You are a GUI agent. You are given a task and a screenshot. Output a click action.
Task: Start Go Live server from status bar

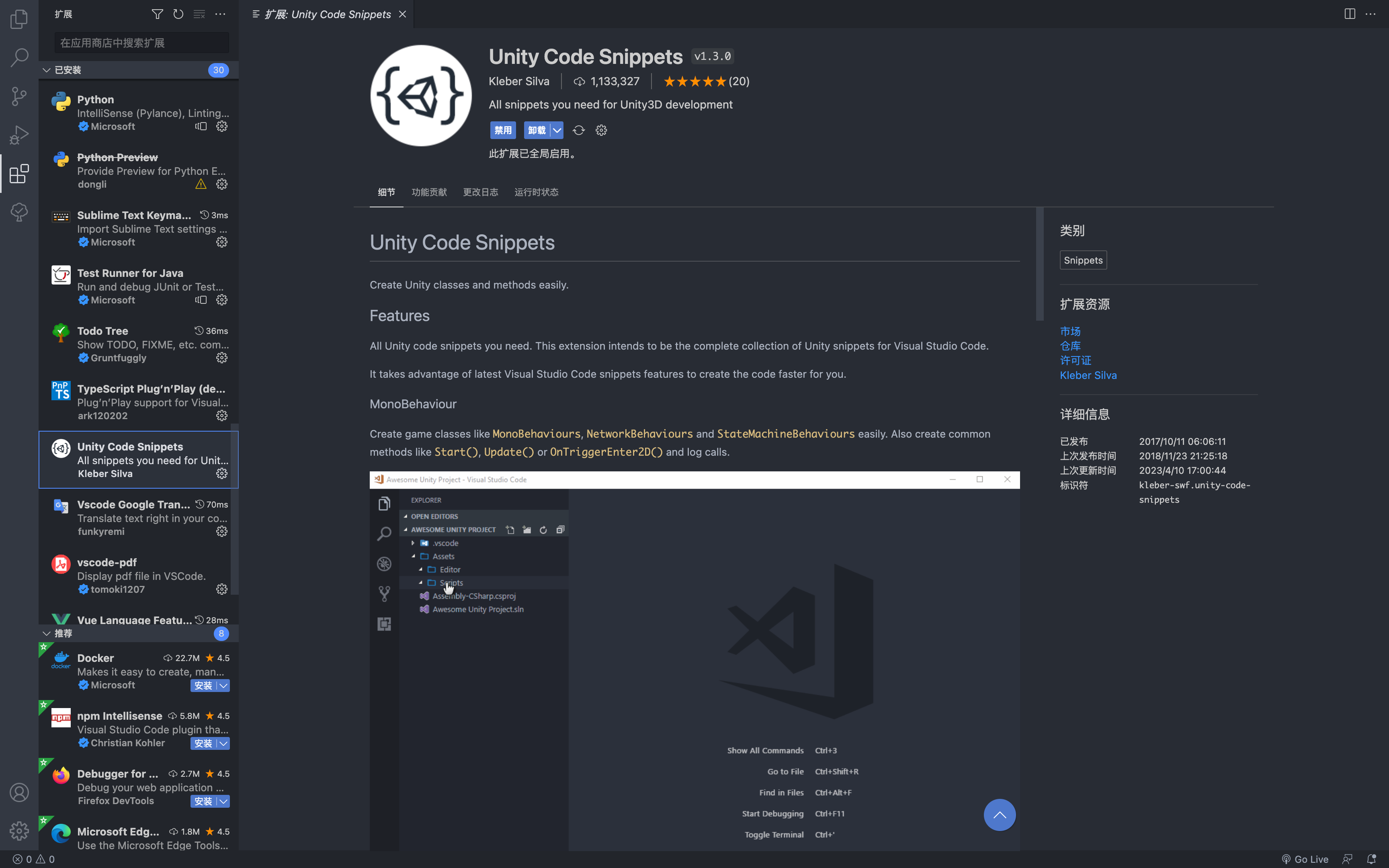click(x=1305, y=859)
